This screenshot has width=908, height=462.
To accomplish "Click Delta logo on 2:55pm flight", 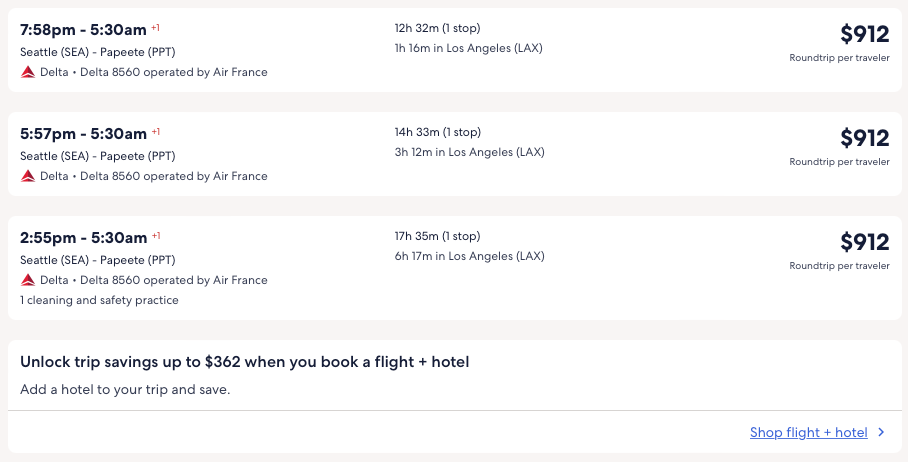I will click(28, 280).
